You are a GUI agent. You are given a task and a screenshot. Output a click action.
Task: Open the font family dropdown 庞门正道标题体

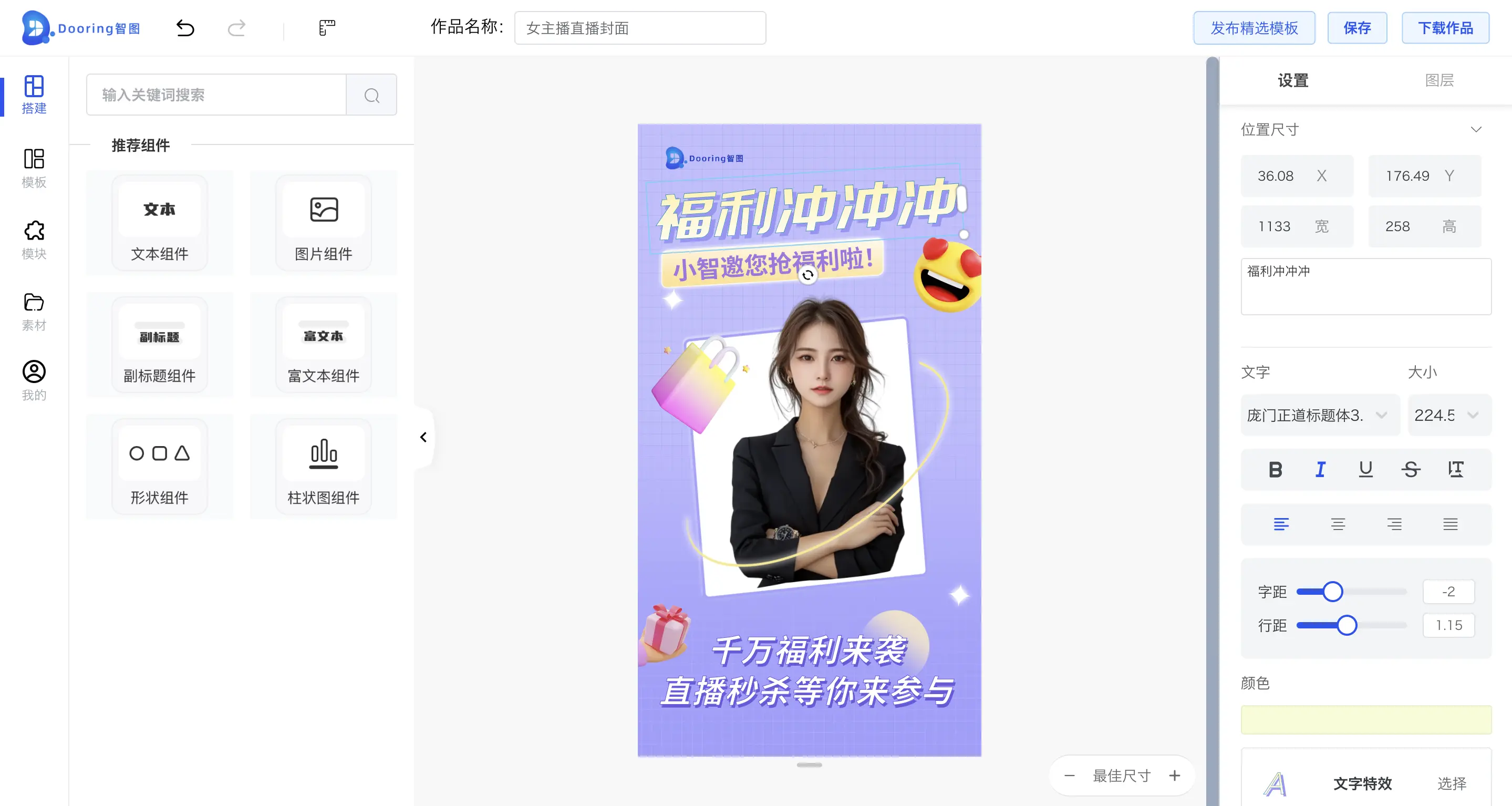tap(1320, 415)
